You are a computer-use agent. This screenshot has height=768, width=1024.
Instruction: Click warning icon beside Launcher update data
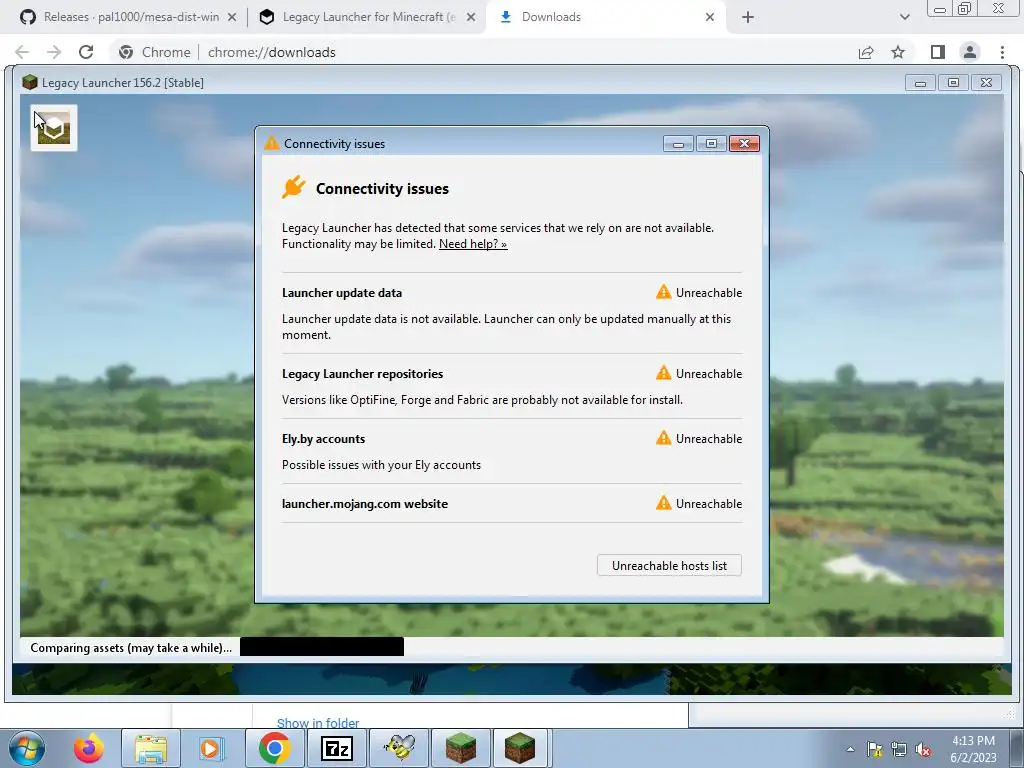[664, 292]
